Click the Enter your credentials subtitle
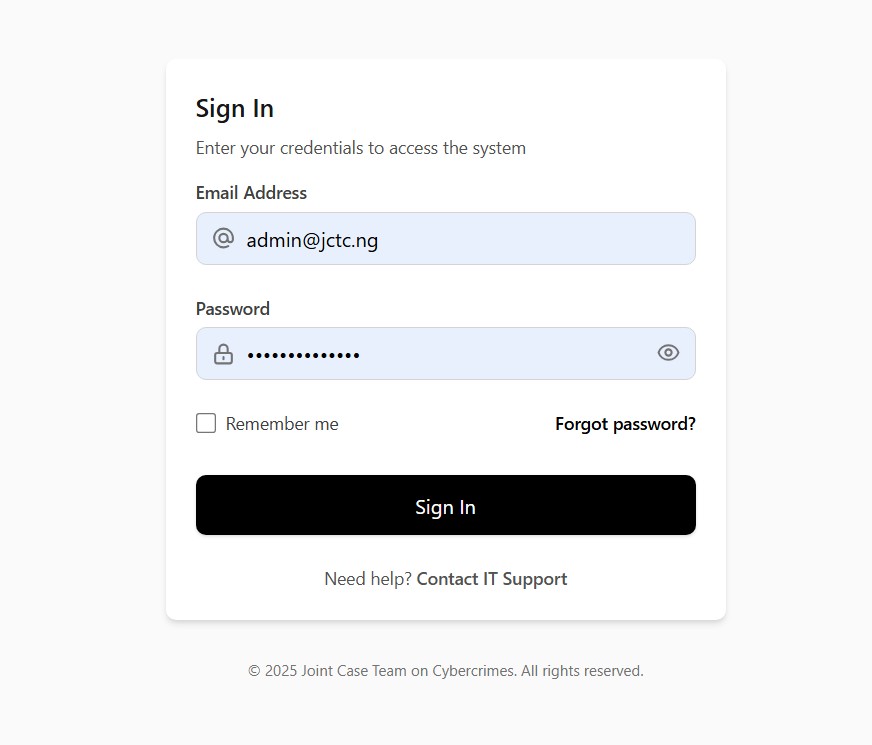872x745 pixels. [360, 148]
